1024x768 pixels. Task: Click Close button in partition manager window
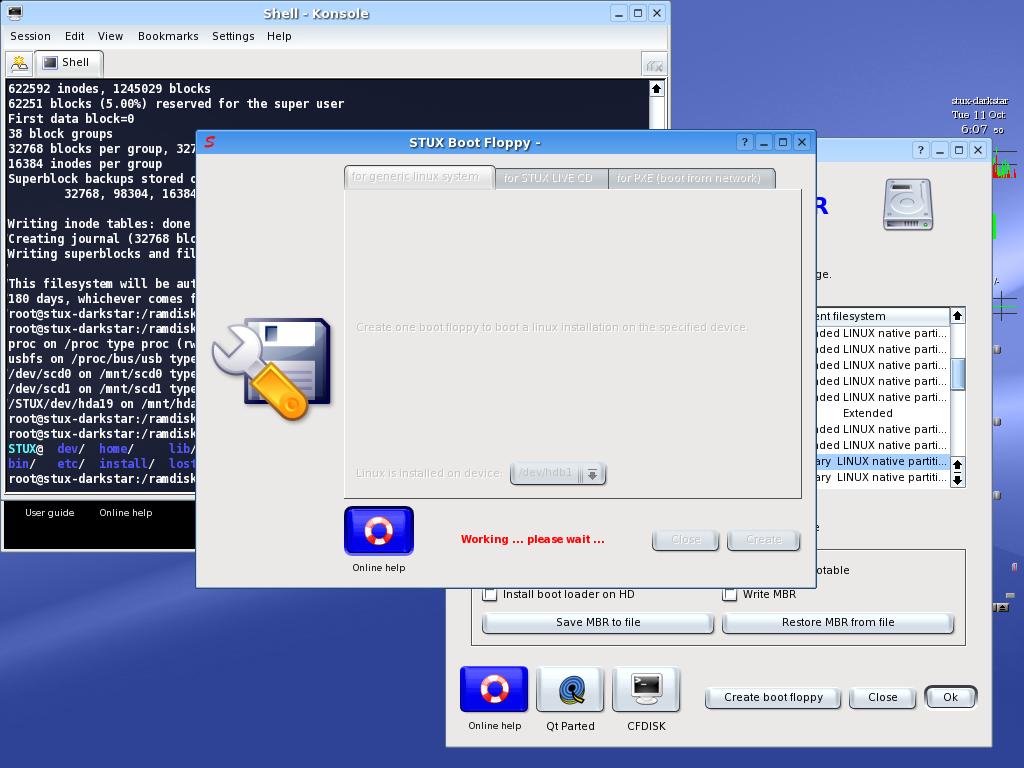point(882,697)
